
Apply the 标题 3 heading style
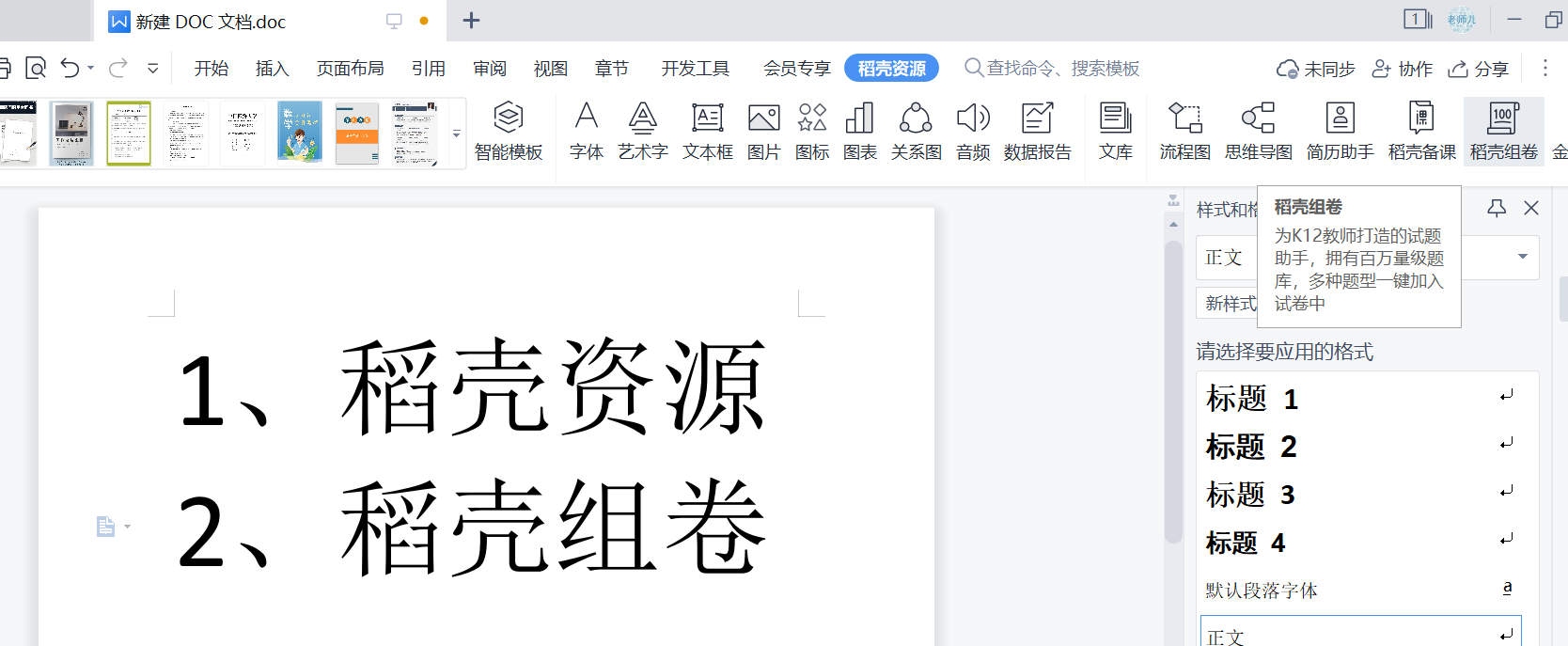pyautogui.click(x=1359, y=495)
